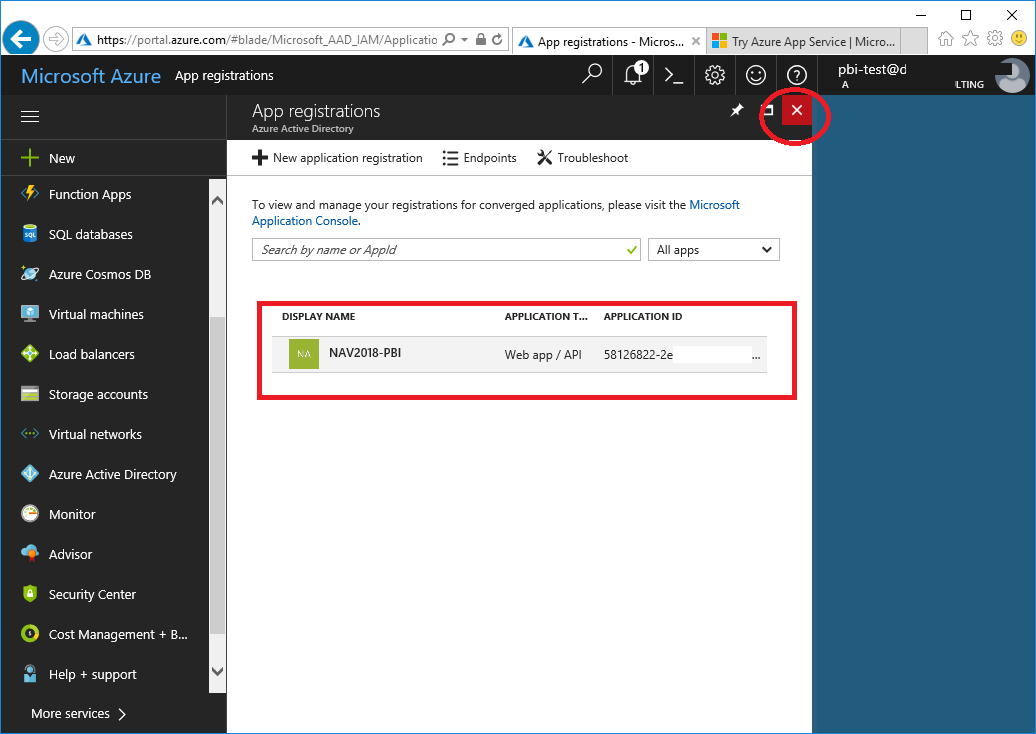Click the Microsoft Azure logo text
Viewport: 1036px width, 734px height.
tap(91, 76)
